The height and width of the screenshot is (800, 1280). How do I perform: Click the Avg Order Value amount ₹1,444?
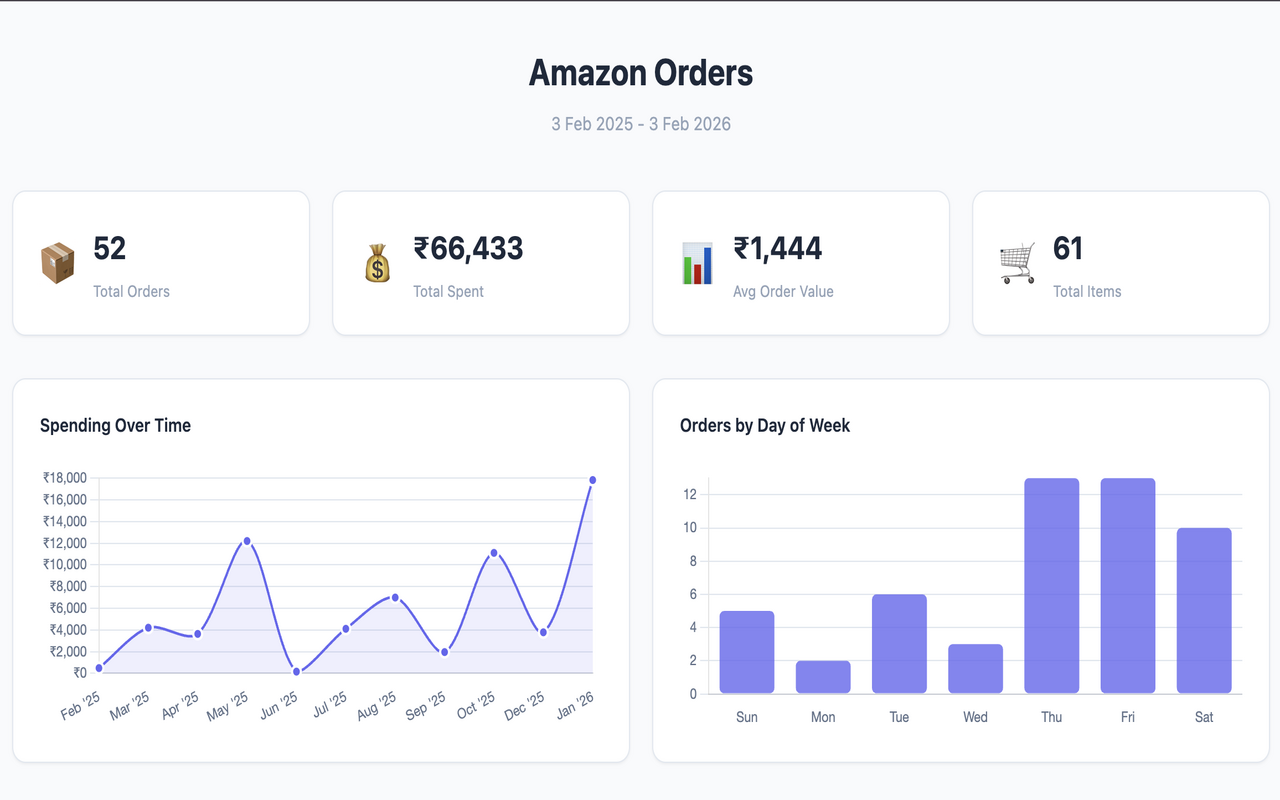click(x=778, y=248)
